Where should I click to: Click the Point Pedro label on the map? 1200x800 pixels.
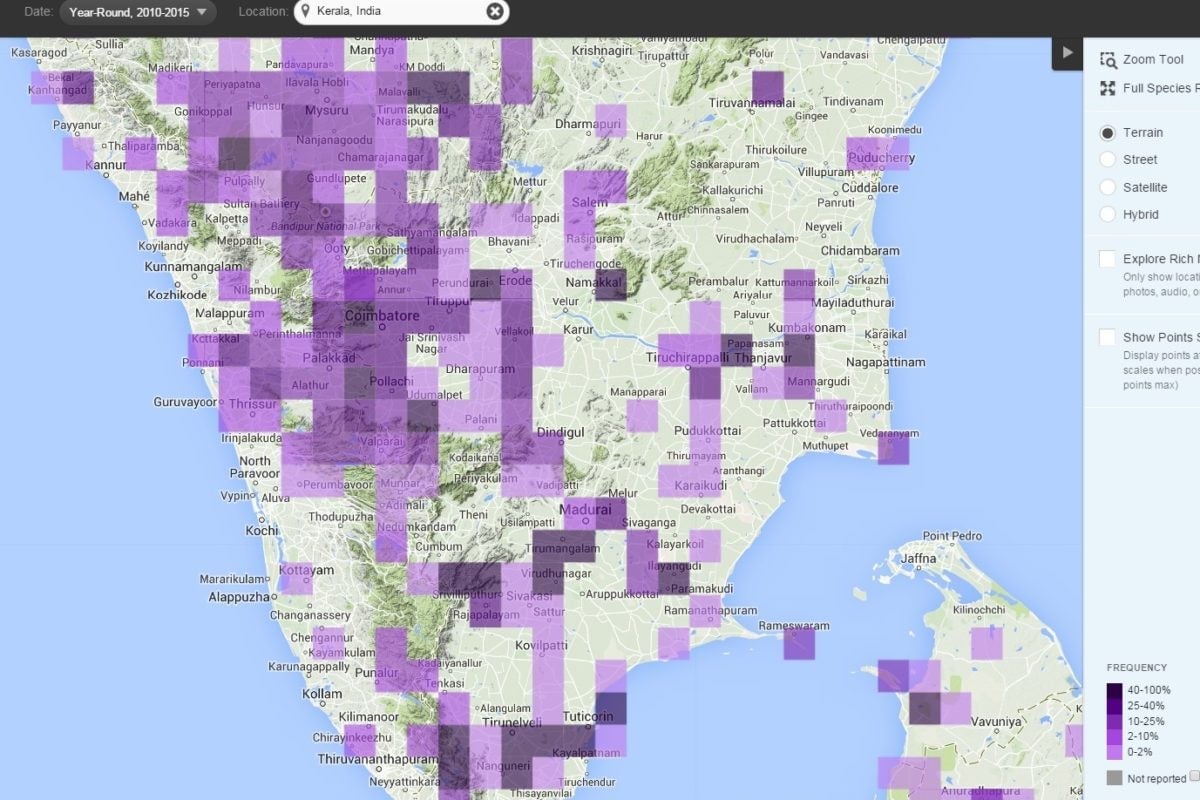[x=952, y=536]
